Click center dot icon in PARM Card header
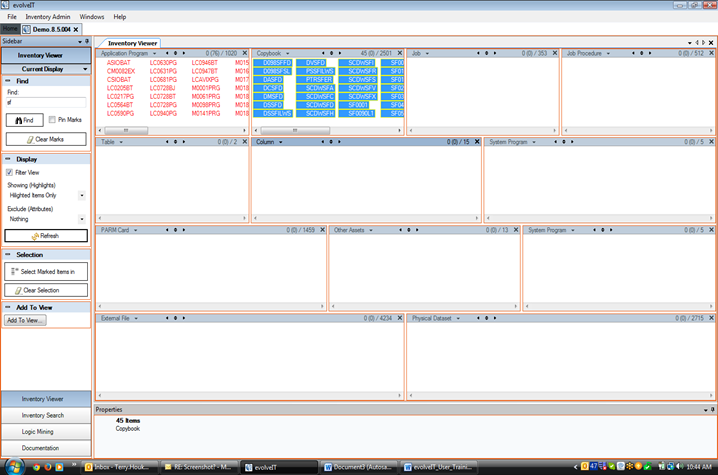Viewport: 718px width, 475px height. (175, 230)
